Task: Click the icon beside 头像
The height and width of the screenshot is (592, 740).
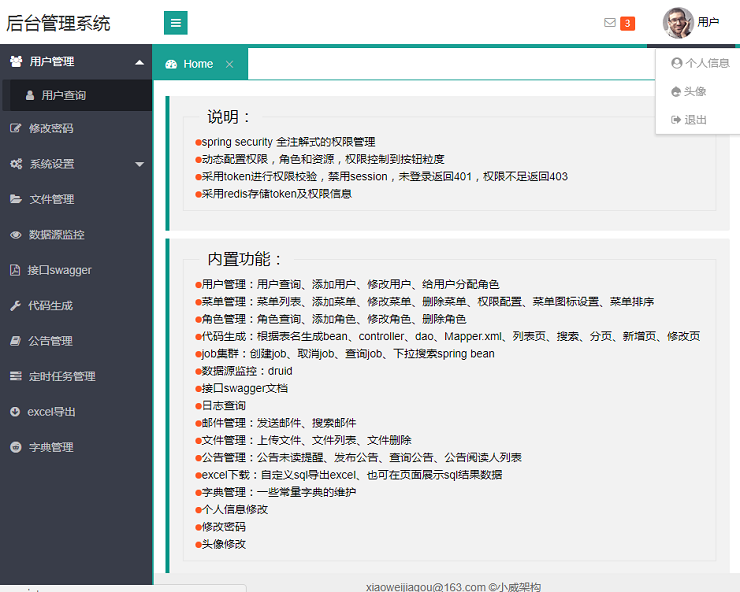Action: point(676,92)
